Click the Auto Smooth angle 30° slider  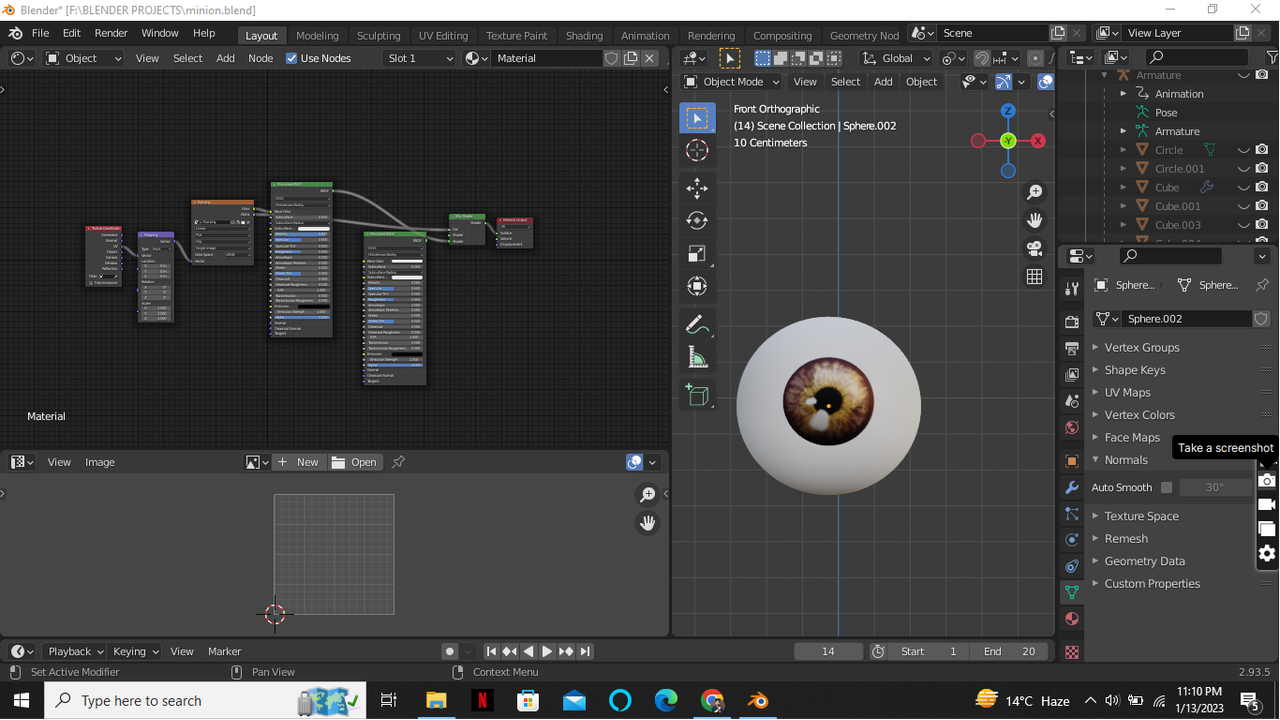pos(1214,487)
